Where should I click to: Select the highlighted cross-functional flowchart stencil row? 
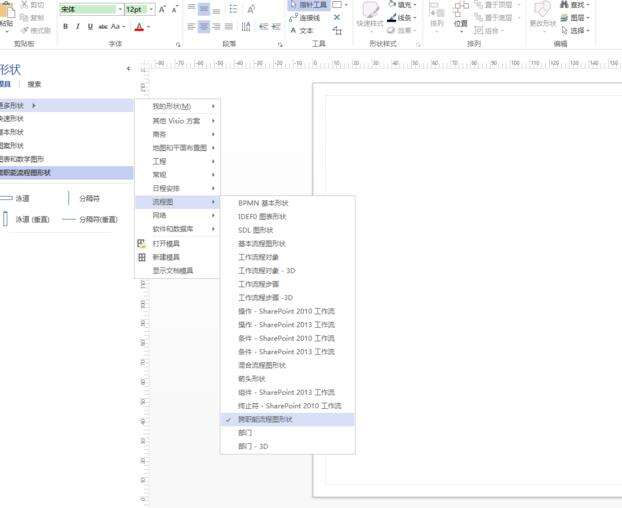[x=66, y=173]
